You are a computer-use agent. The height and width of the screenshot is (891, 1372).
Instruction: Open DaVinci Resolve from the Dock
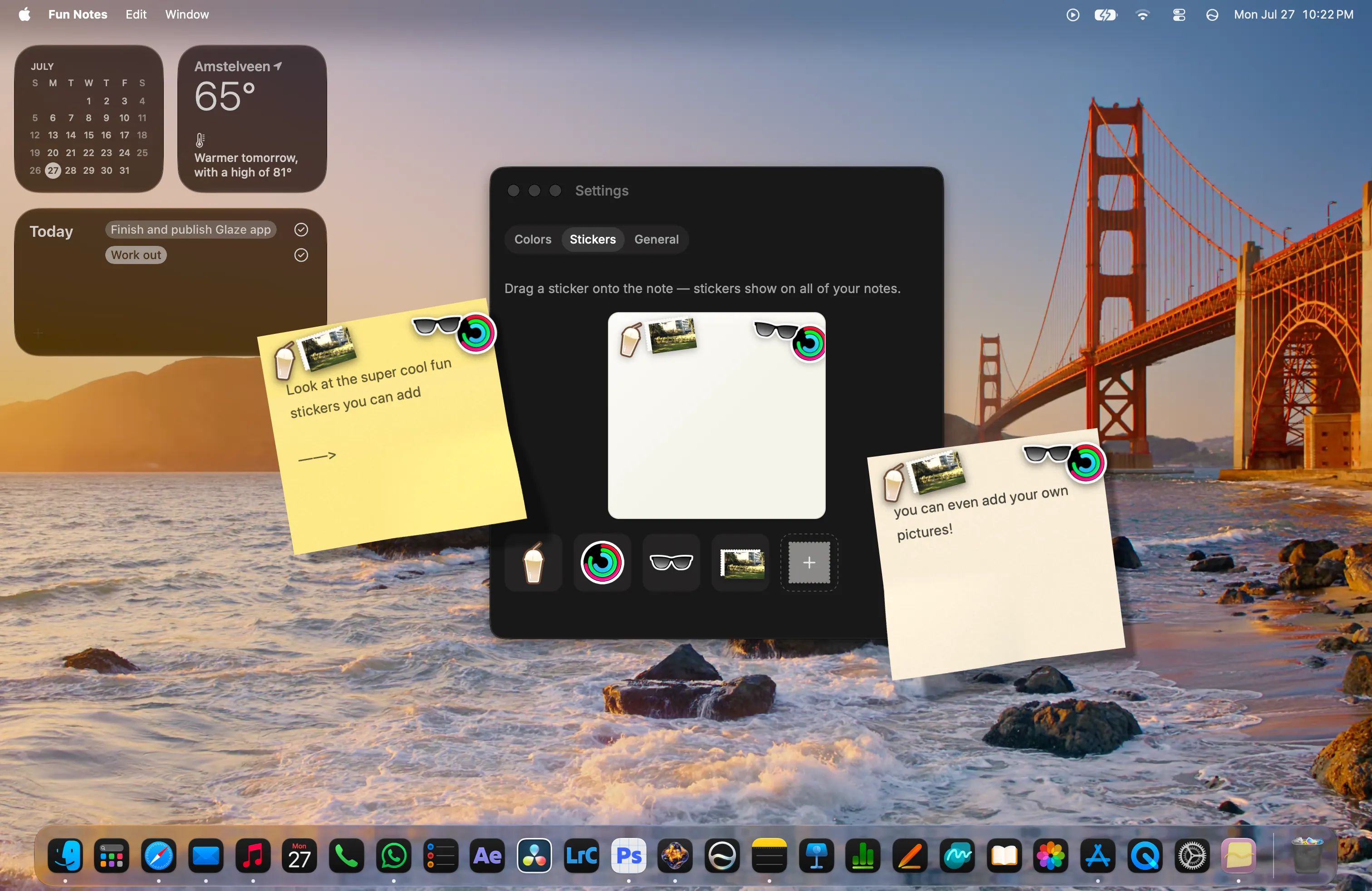[x=534, y=856]
